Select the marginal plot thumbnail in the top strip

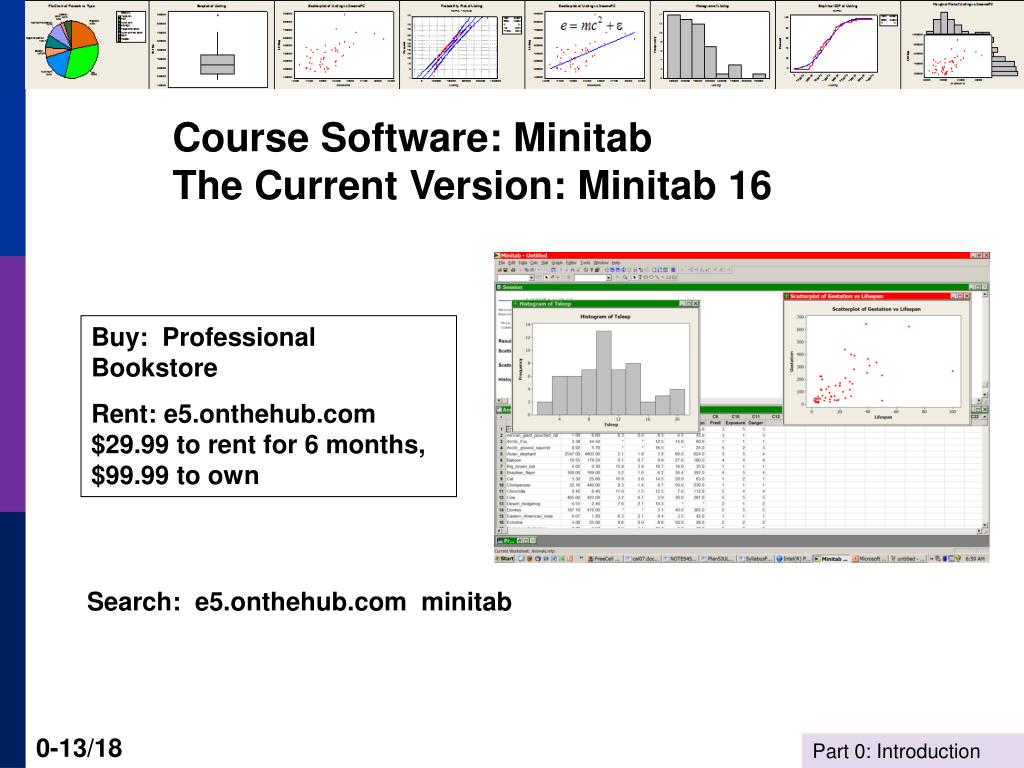[x=962, y=44]
